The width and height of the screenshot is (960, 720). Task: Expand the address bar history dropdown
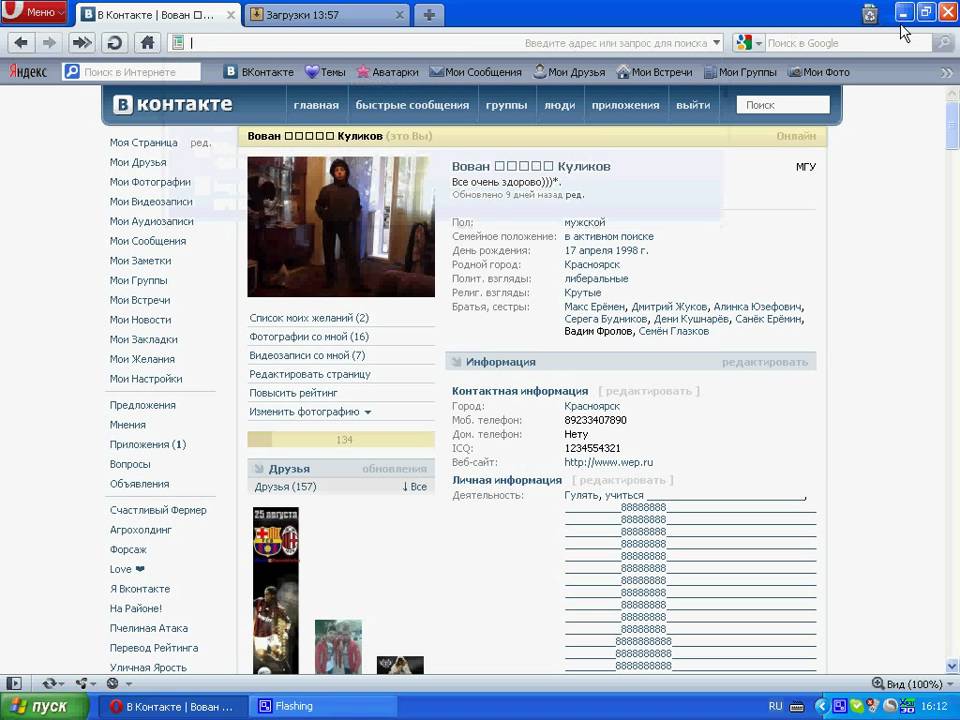click(x=716, y=43)
